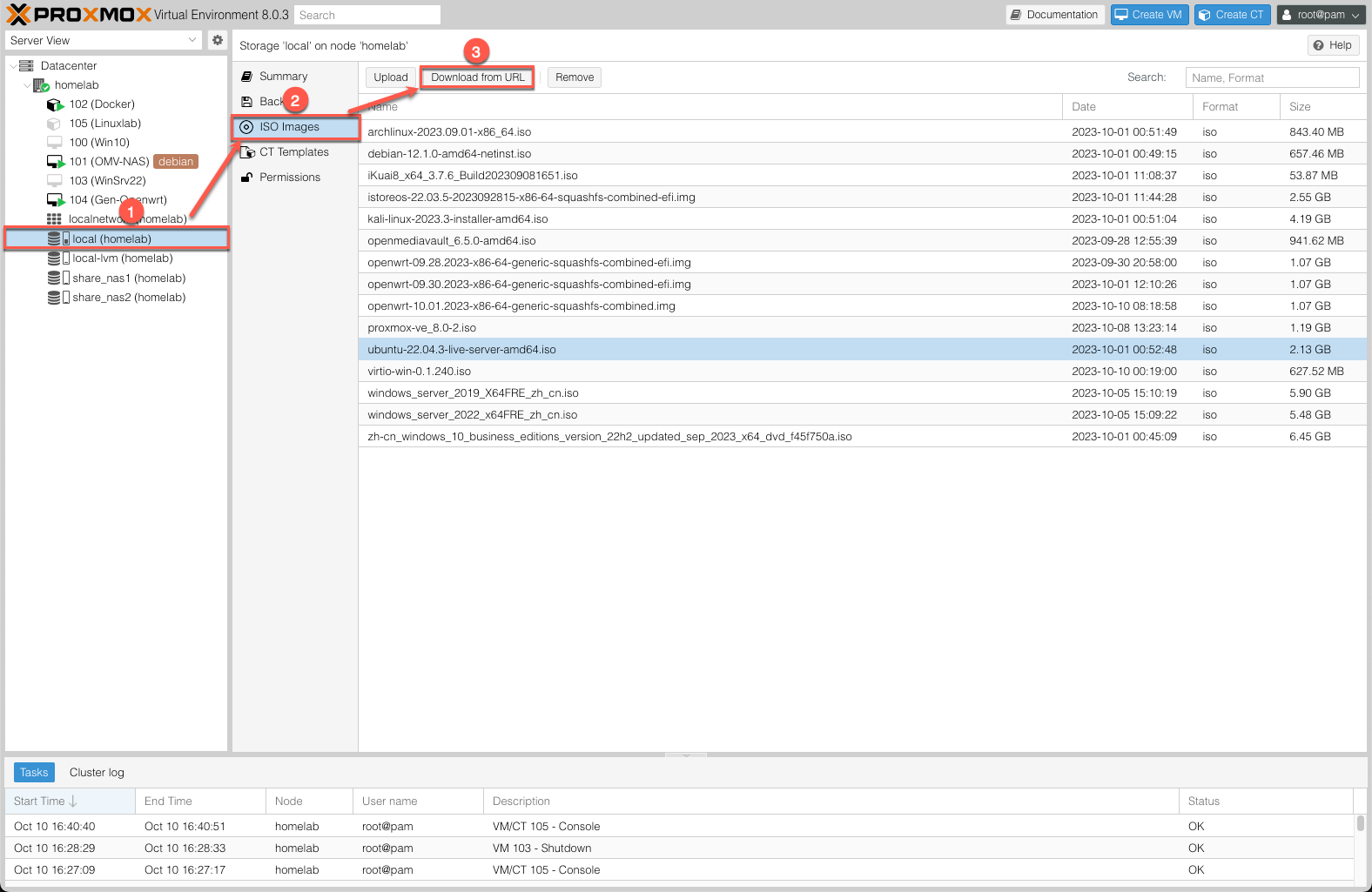Click the ISO Images disc icon

[x=246, y=127]
